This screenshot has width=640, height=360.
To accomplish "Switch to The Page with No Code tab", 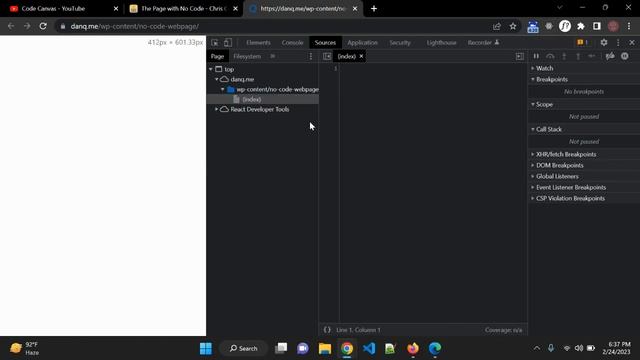I will tap(183, 9).
